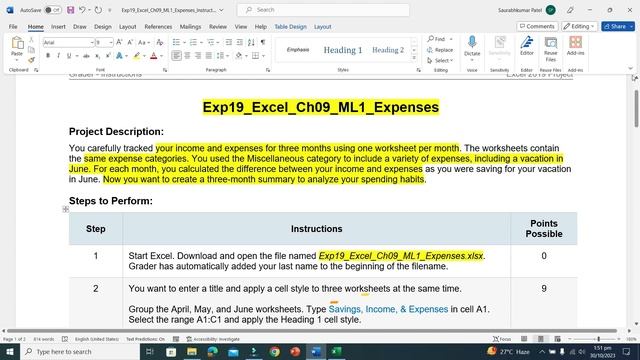Click the Sort A-Z icon
This screenshot has height=360, width=640.
251,42
